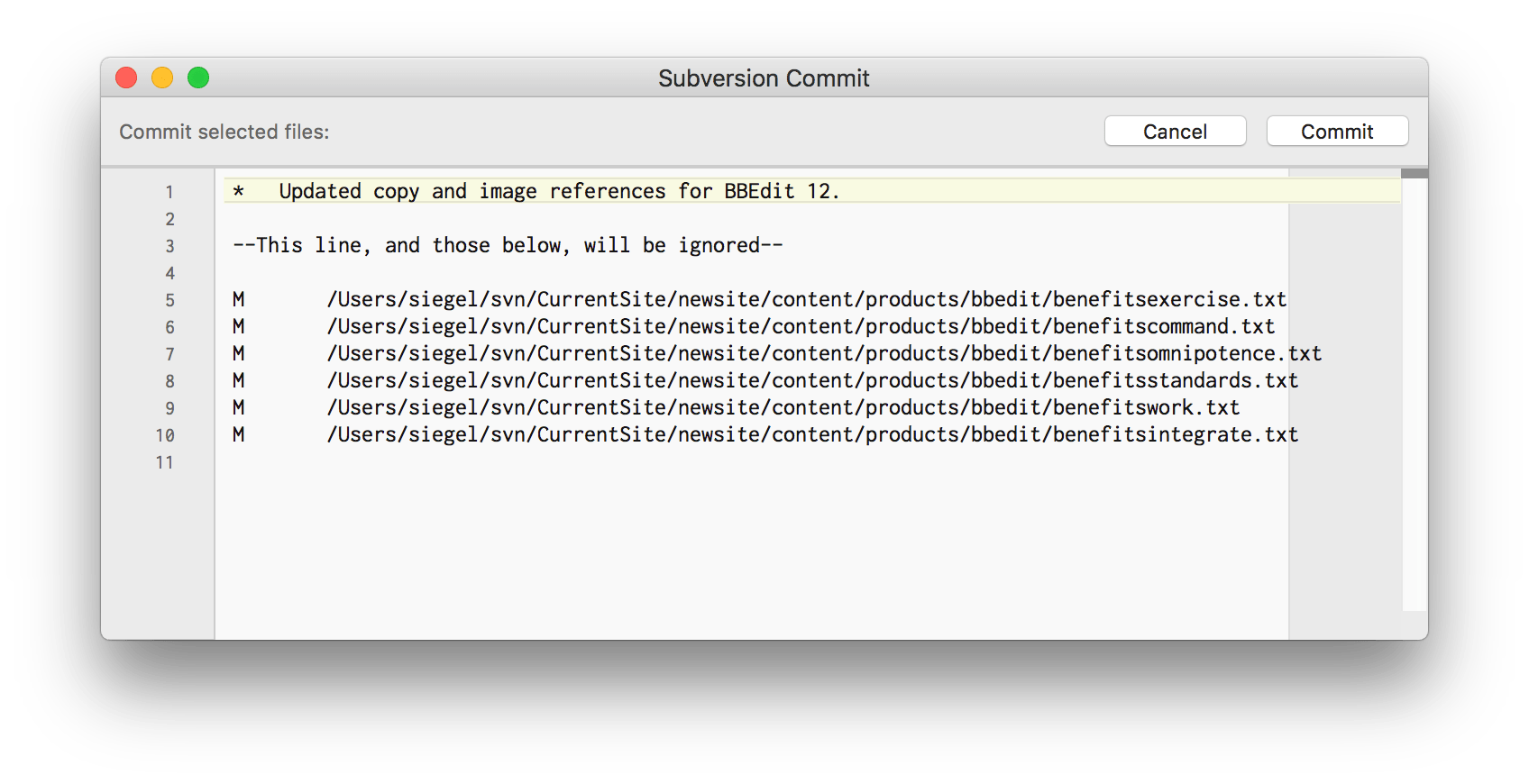
Task: Click line number 1 in the gutter
Action: pos(169,192)
